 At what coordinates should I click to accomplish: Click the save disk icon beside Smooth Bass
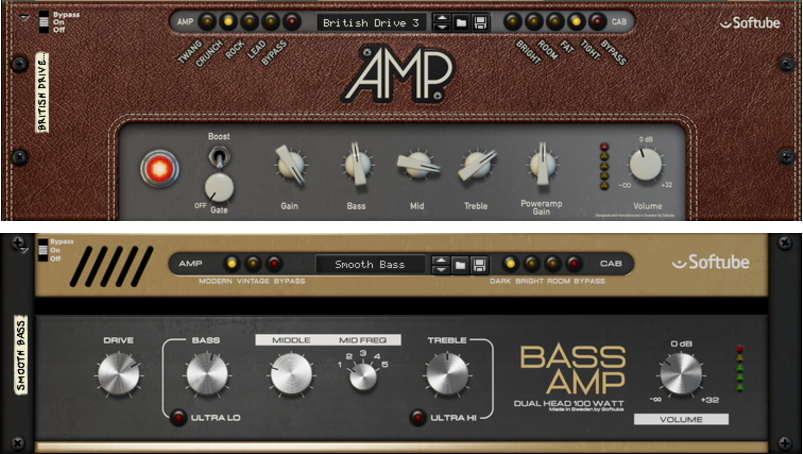coord(480,265)
